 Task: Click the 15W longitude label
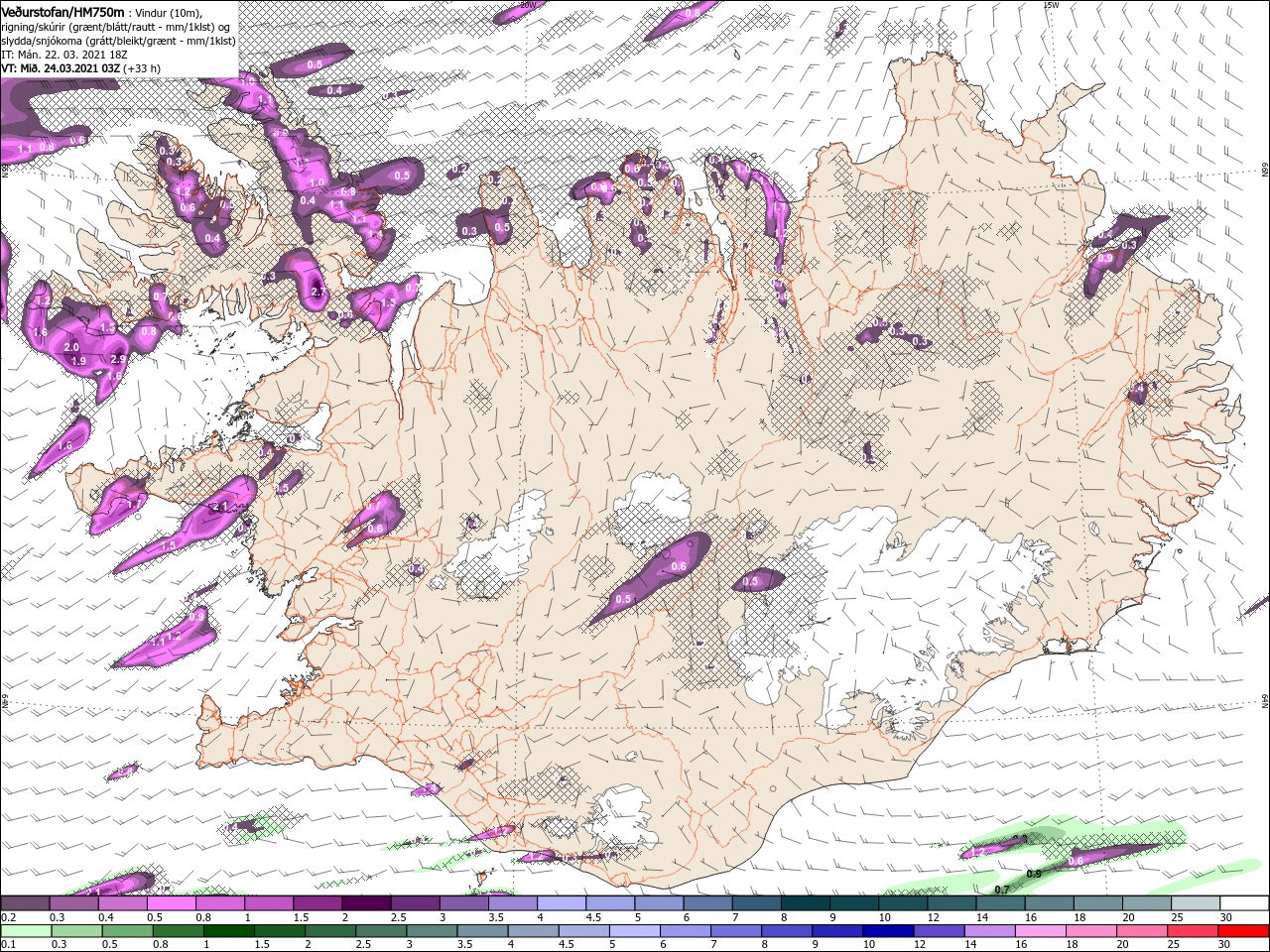(1051, 5)
